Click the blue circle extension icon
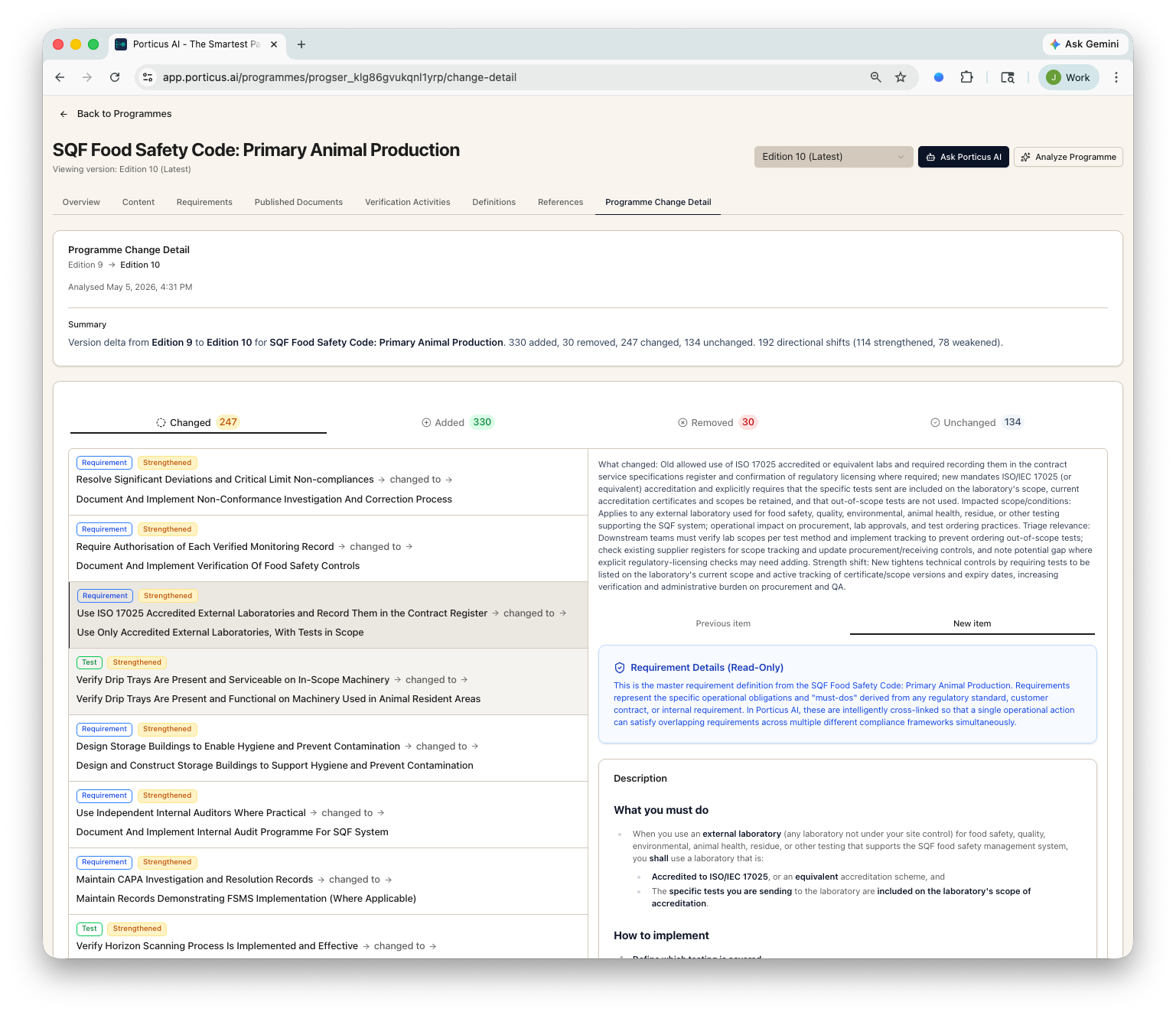Viewport: 1176px width, 1015px height. pyautogui.click(x=939, y=77)
